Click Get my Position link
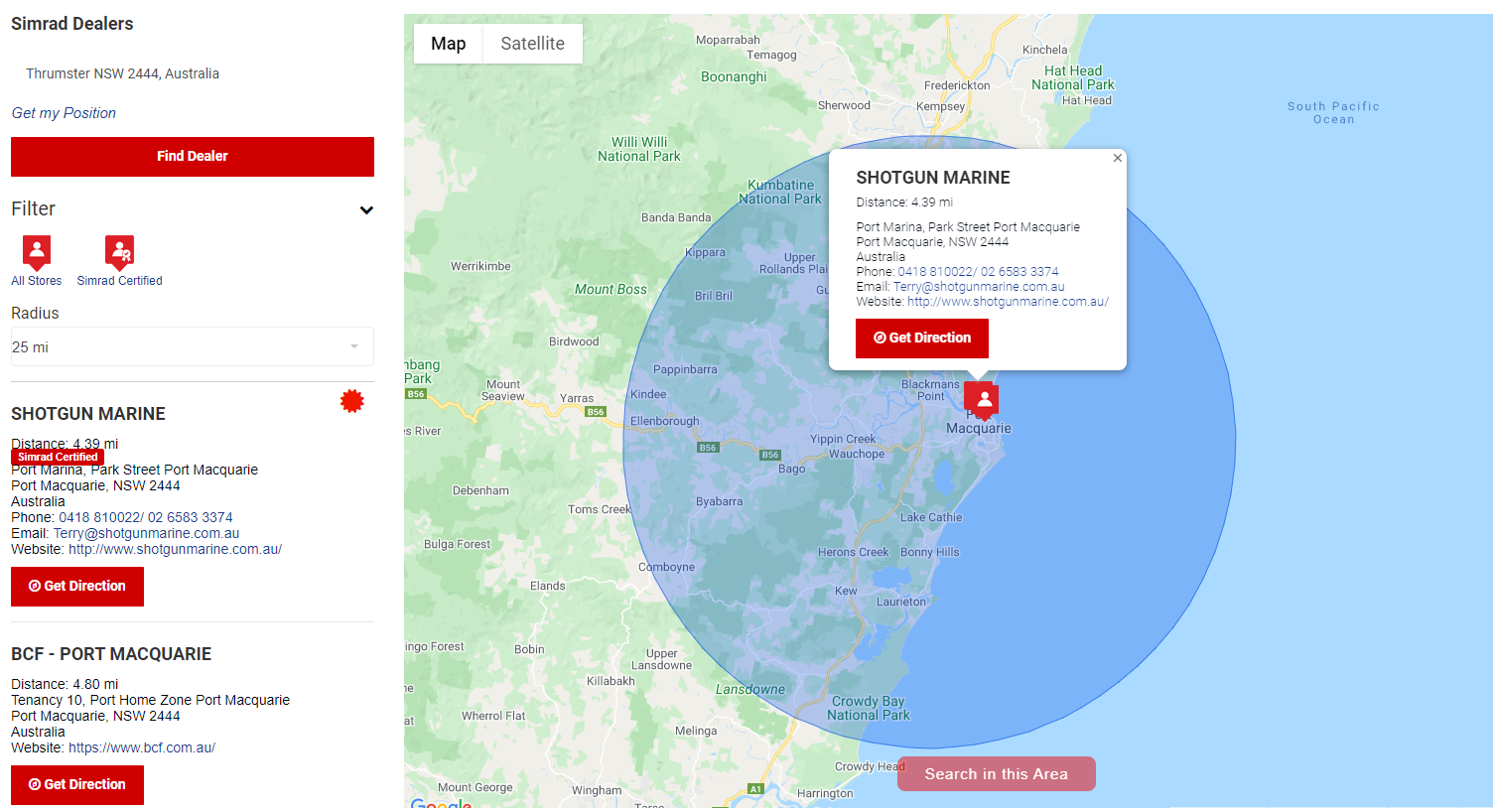 64,113
